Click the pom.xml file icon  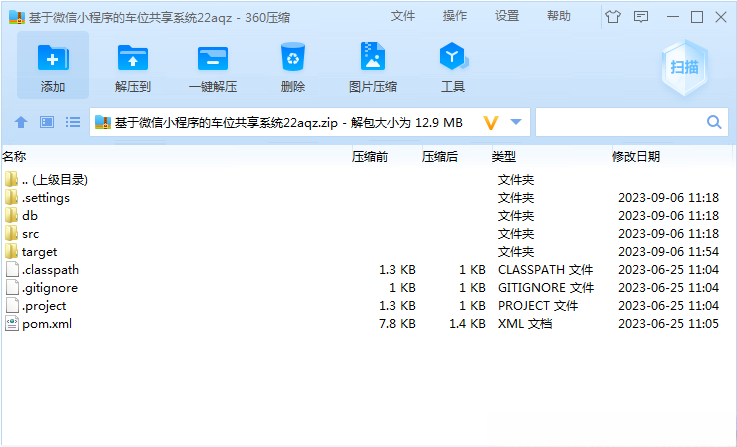click(12, 324)
